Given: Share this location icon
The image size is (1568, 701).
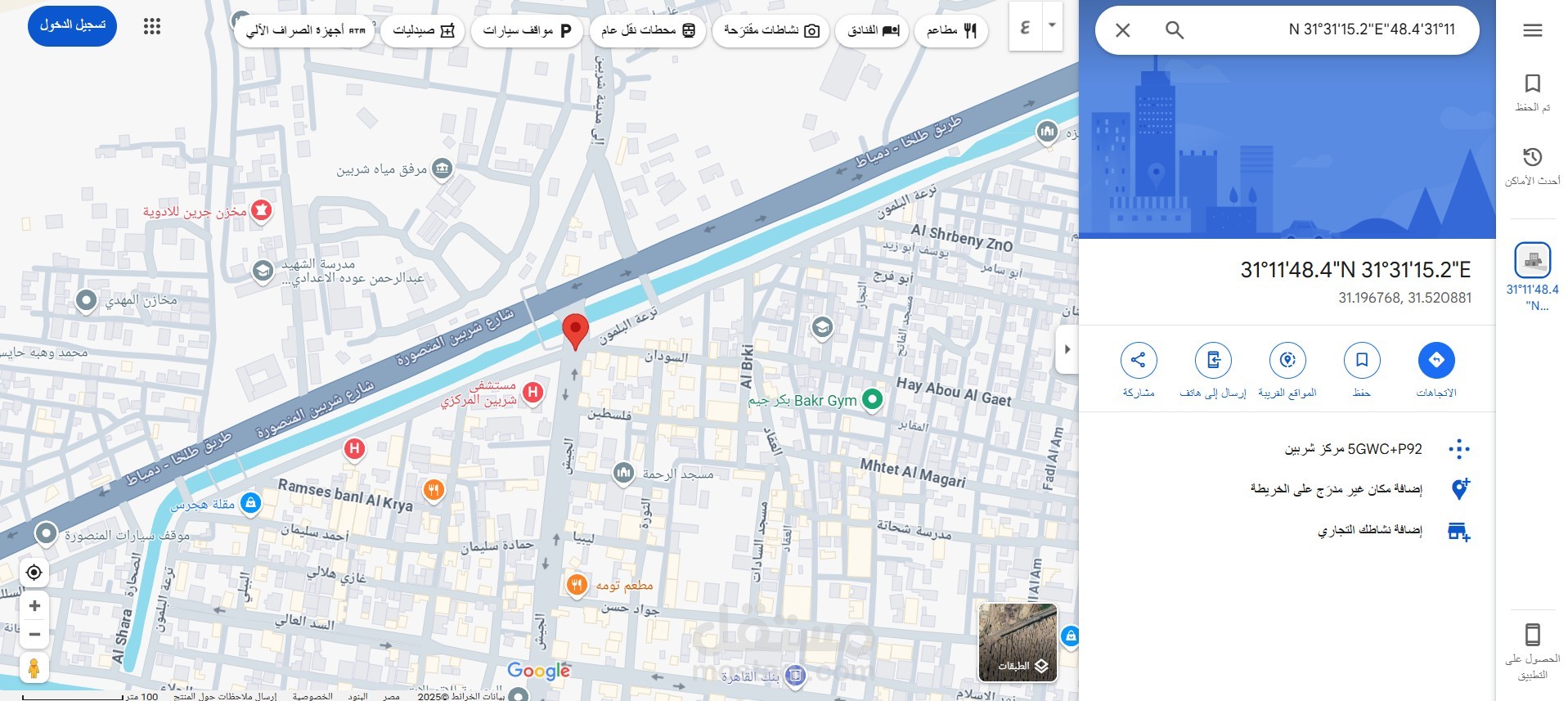Looking at the screenshot, I should tap(1139, 360).
